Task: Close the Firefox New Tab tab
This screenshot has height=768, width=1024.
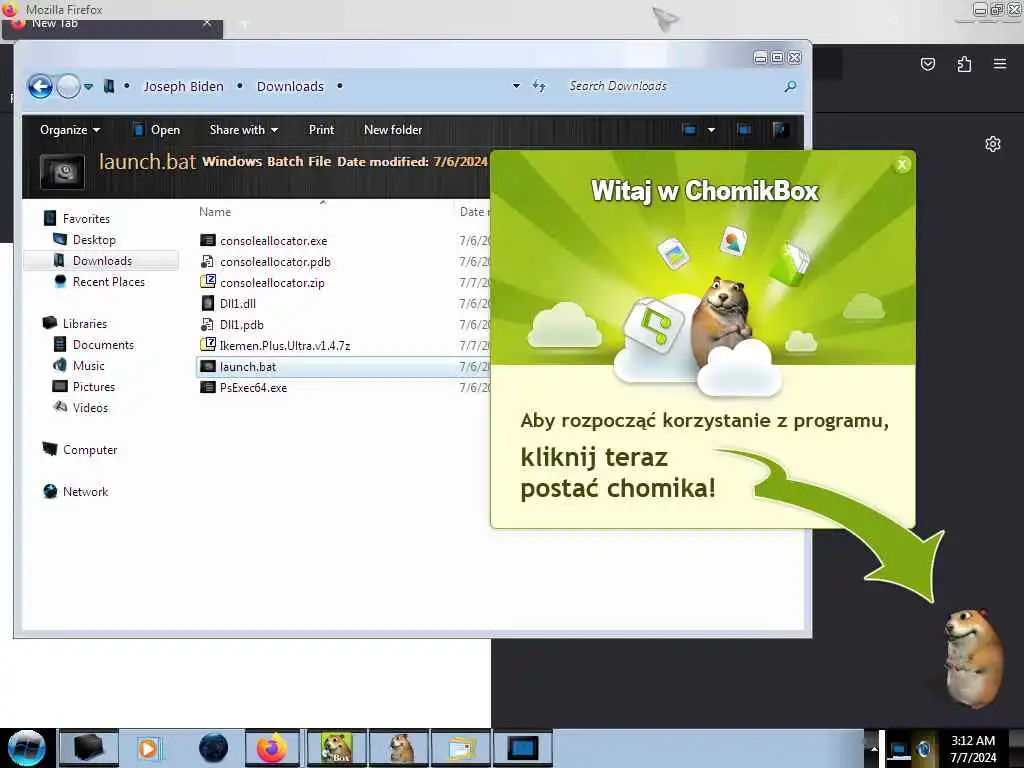Action: pos(206,24)
